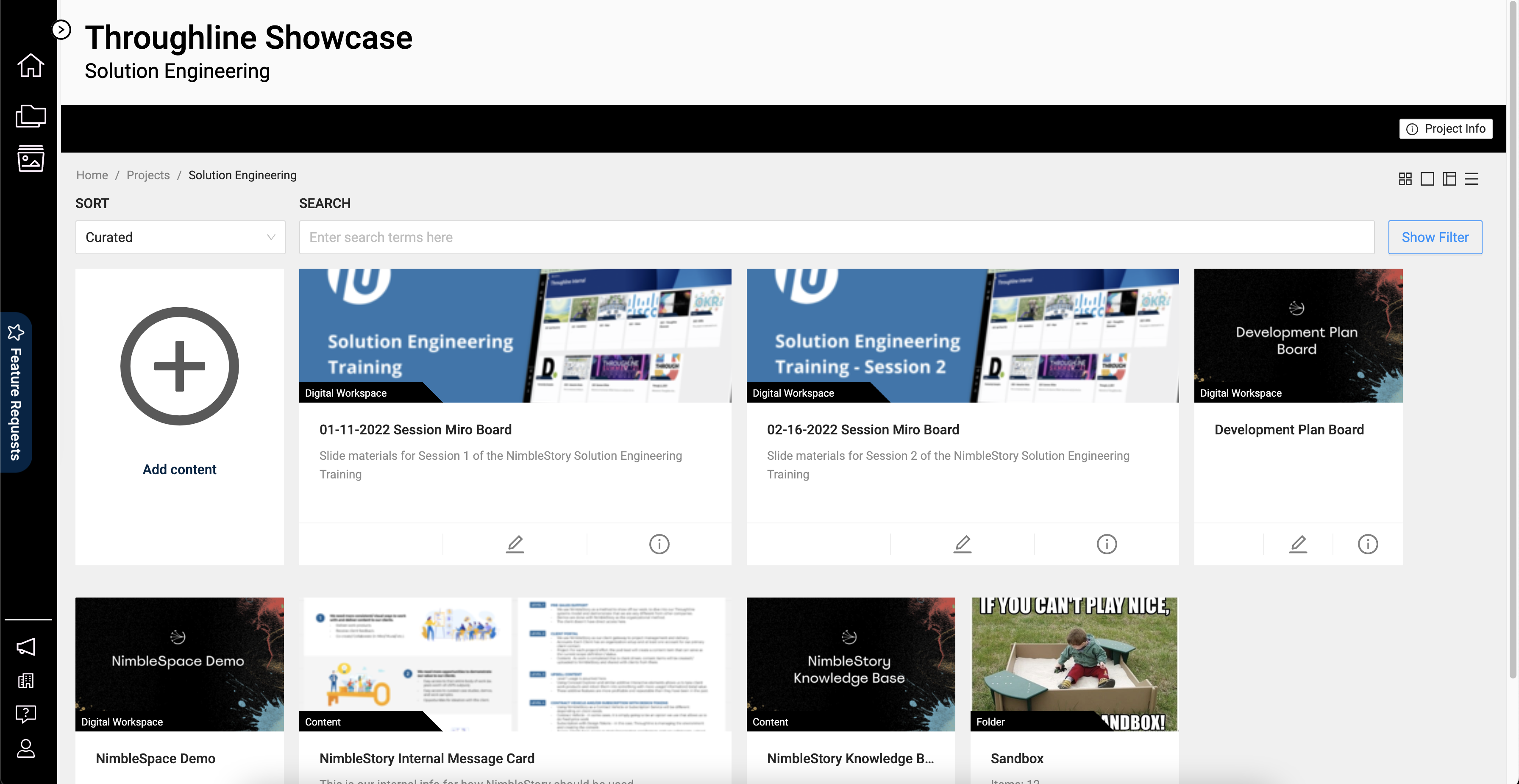Toggle the Show Filter panel
The height and width of the screenshot is (784, 1519).
pos(1435,237)
